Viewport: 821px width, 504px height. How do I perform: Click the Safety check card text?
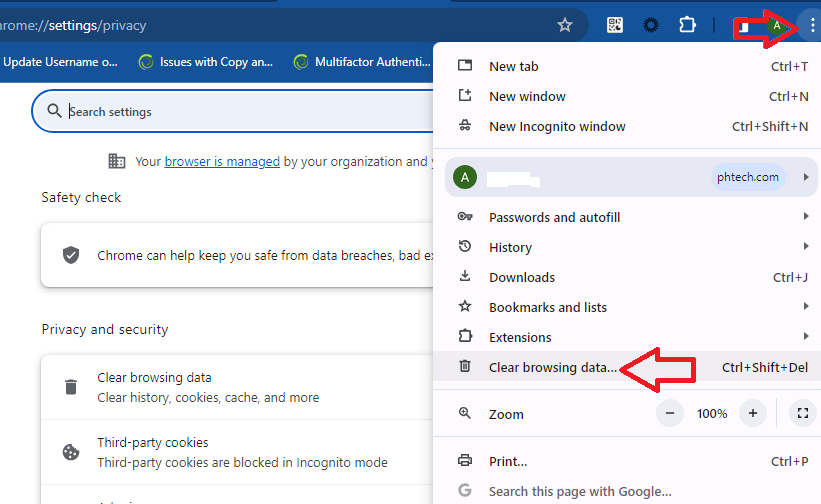click(265, 255)
